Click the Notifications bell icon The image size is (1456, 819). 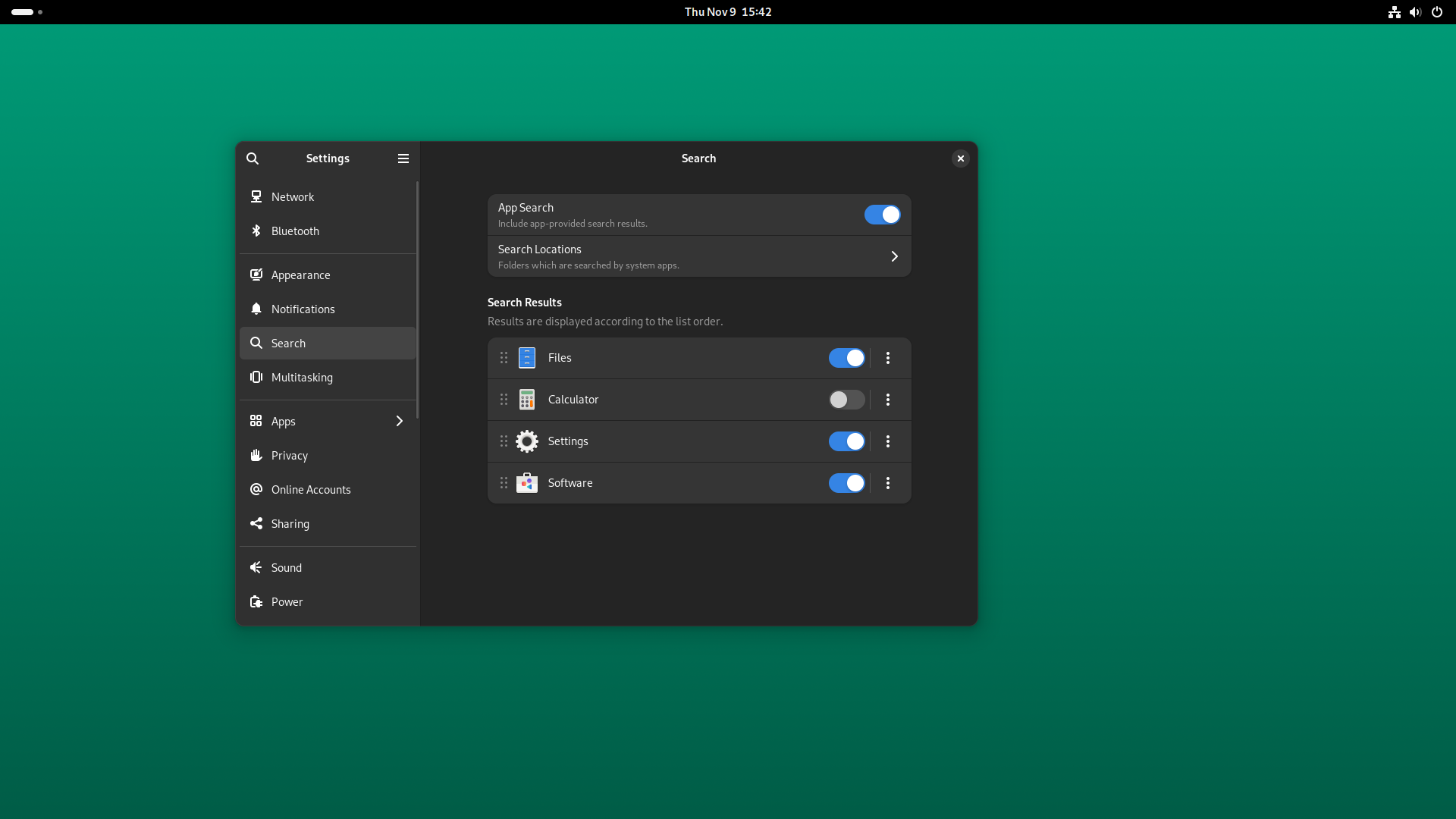256,309
